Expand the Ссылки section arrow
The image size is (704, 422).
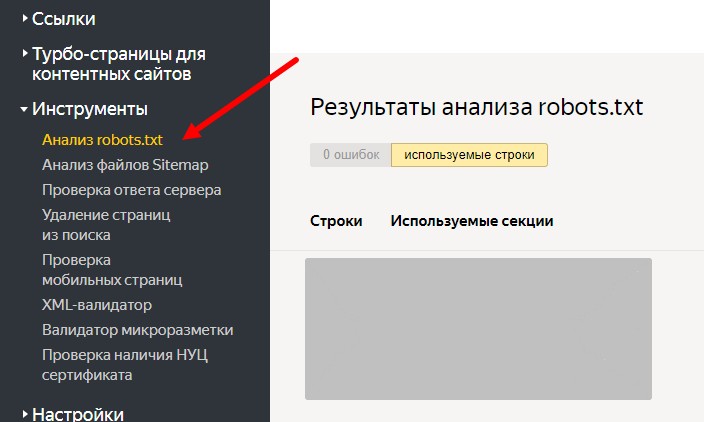tap(25, 18)
